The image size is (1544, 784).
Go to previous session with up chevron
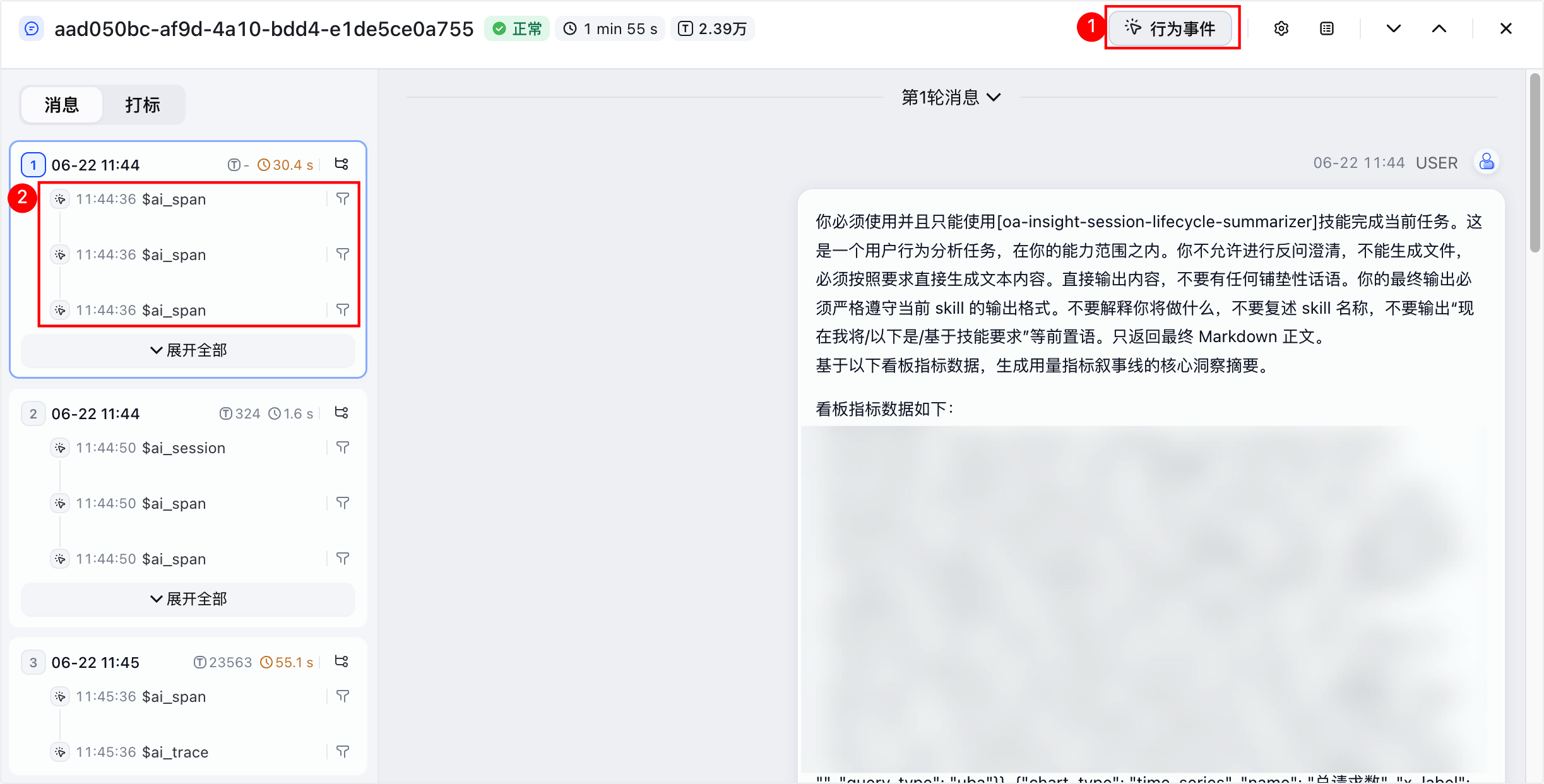tap(1439, 28)
